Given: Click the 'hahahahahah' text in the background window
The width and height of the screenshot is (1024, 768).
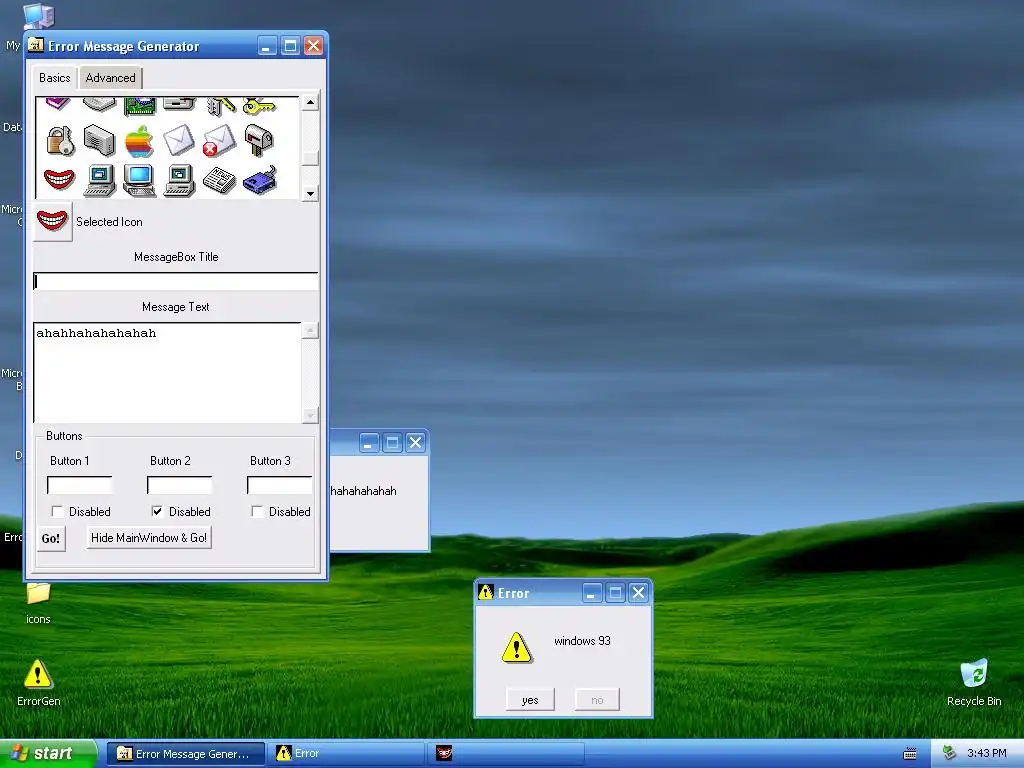Looking at the screenshot, I should (363, 490).
